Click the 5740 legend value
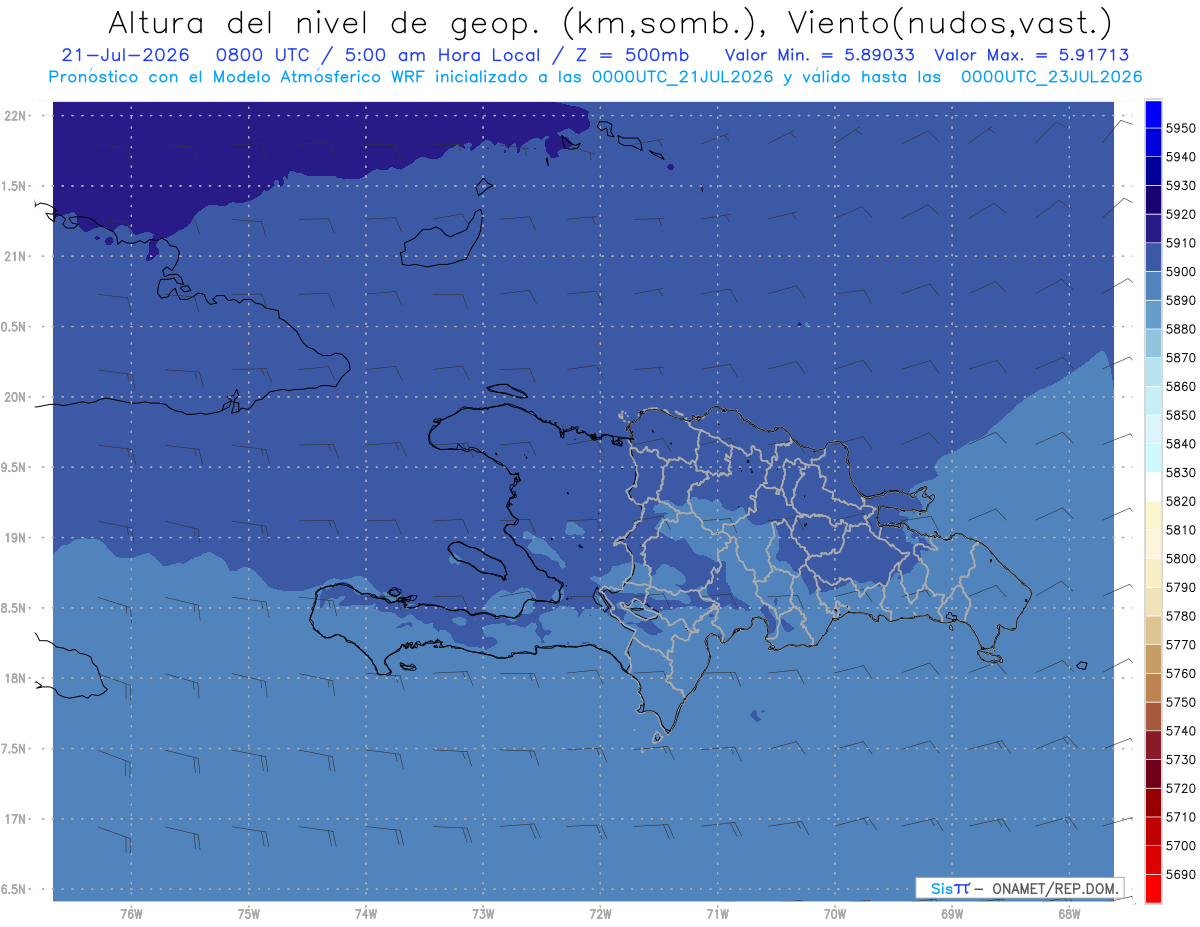The height and width of the screenshot is (927, 1200). pyautogui.click(x=1180, y=730)
